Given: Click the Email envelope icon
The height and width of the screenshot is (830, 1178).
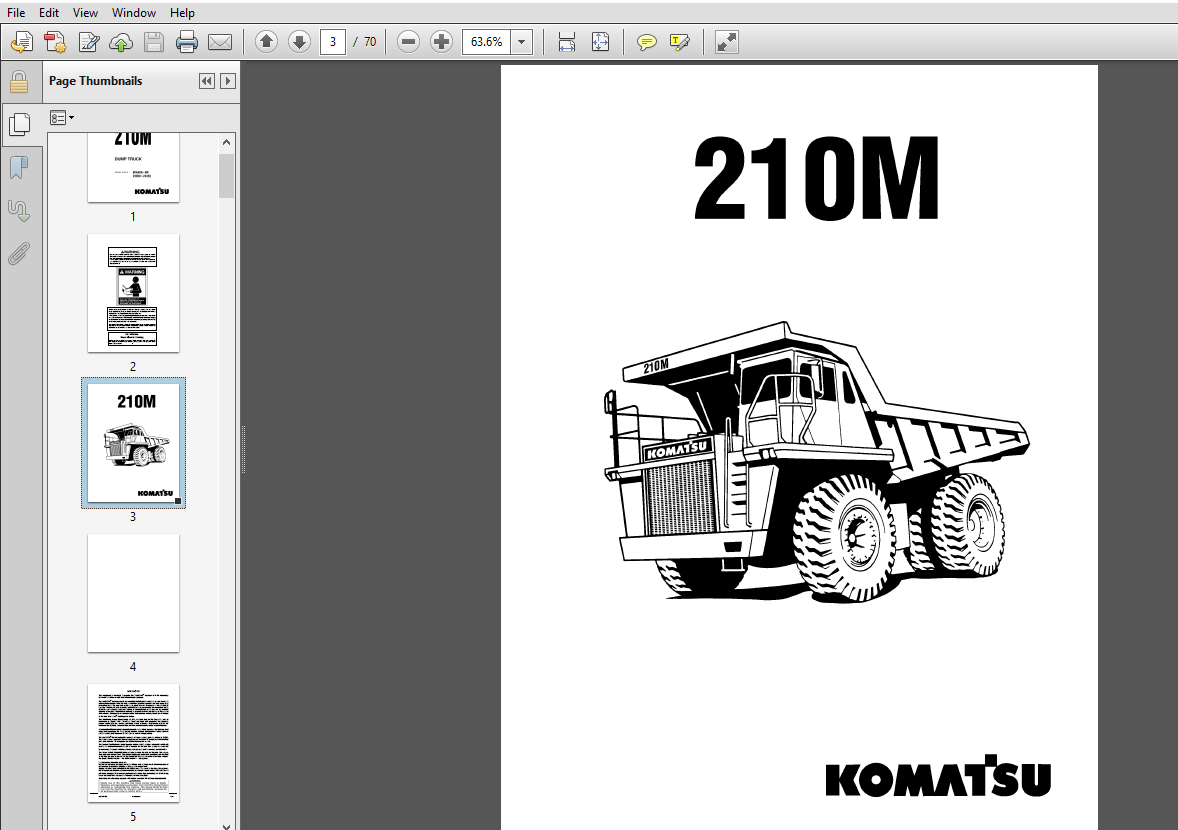Looking at the screenshot, I should pyautogui.click(x=219, y=42).
